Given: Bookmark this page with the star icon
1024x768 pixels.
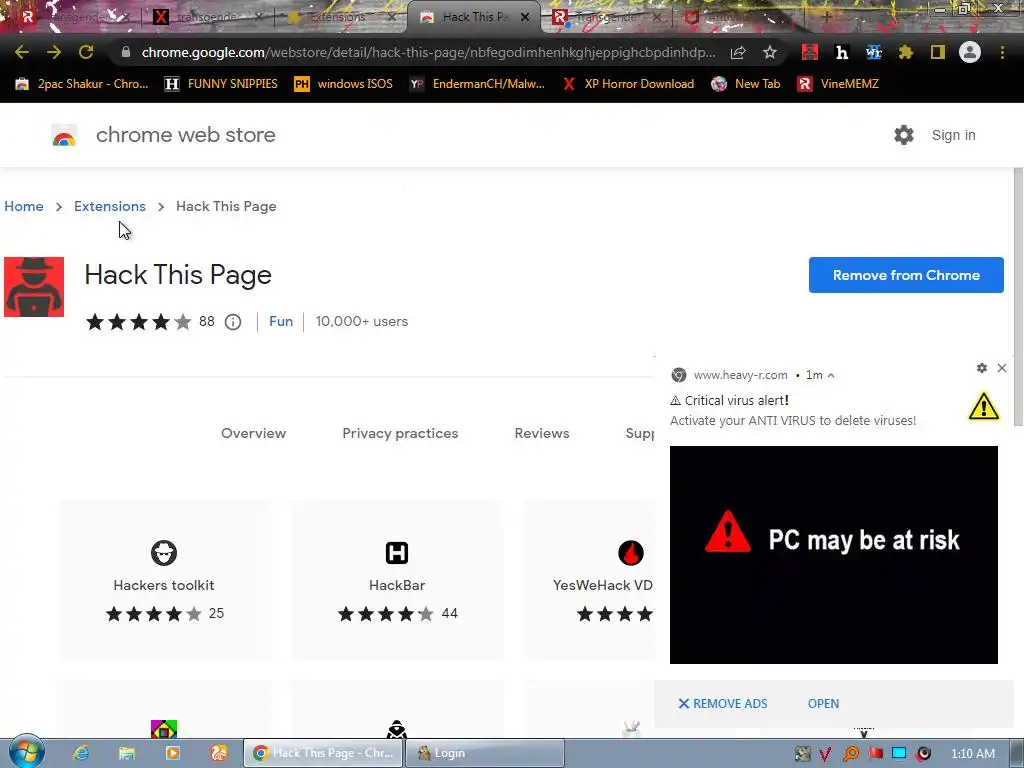Looking at the screenshot, I should click(770, 52).
